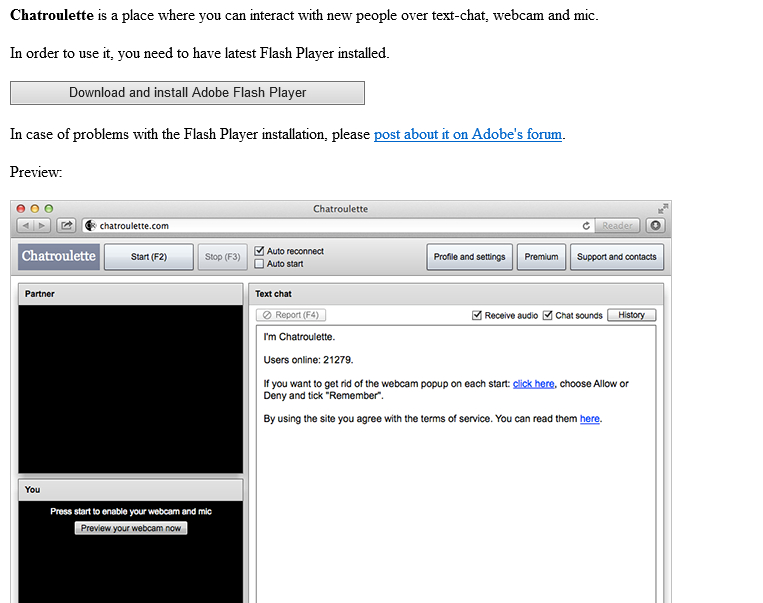Click the Reader button in address bar
Image resolution: width=763 pixels, height=603 pixels.
pos(617,226)
